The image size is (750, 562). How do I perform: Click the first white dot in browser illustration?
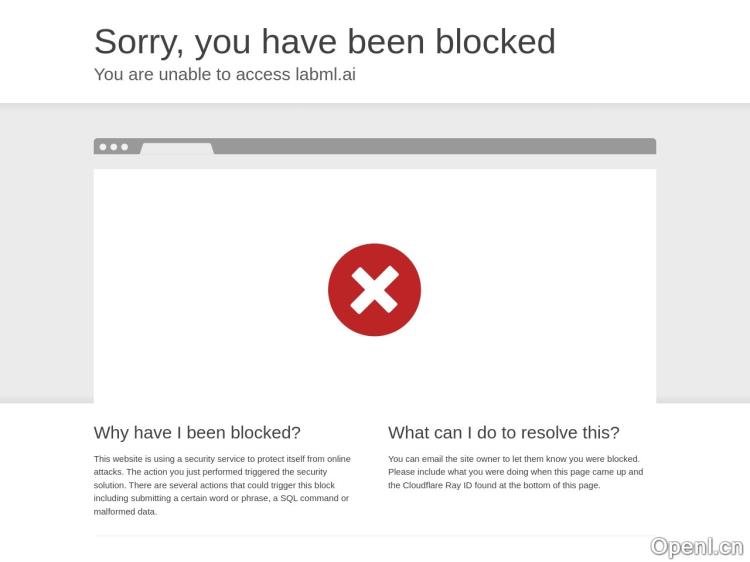tap(103, 147)
